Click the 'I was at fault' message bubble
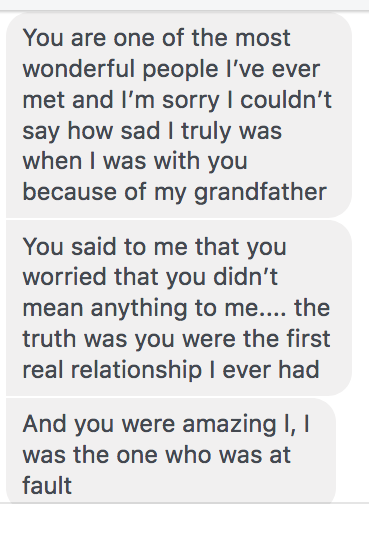The image size is (369, 534). point(171,450)
